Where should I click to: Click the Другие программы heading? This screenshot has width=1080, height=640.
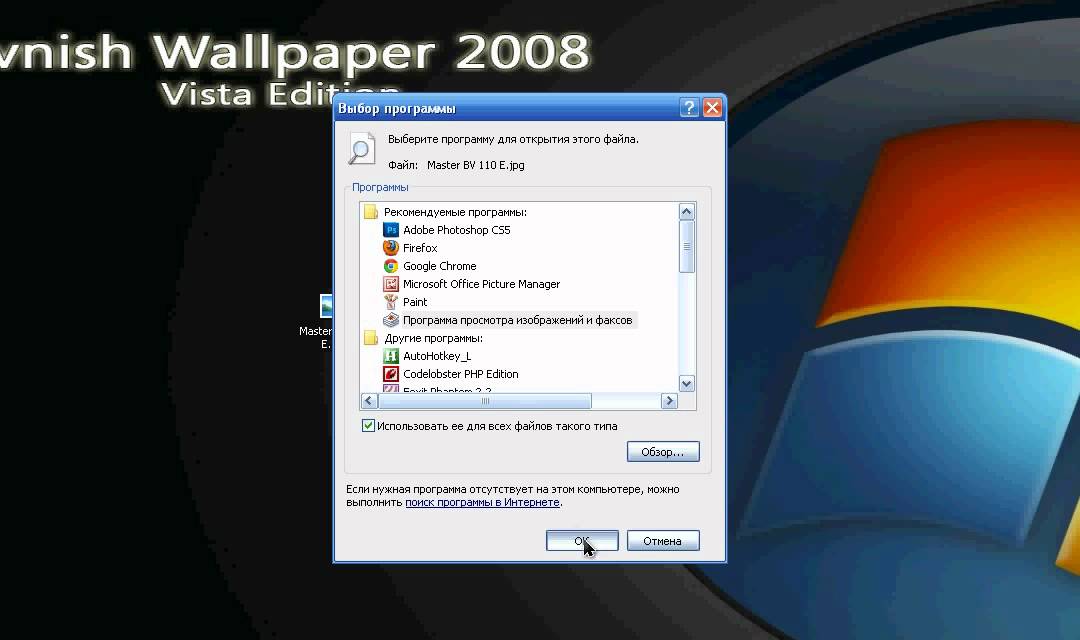click(x=433, y=338)
